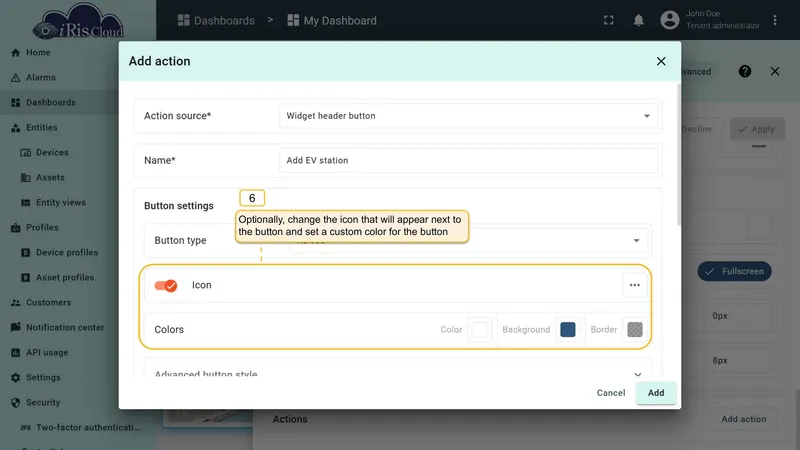Click the Name field with Add EV station
The width and height of the screenshot is (800, 450).
tap(468, 160)
